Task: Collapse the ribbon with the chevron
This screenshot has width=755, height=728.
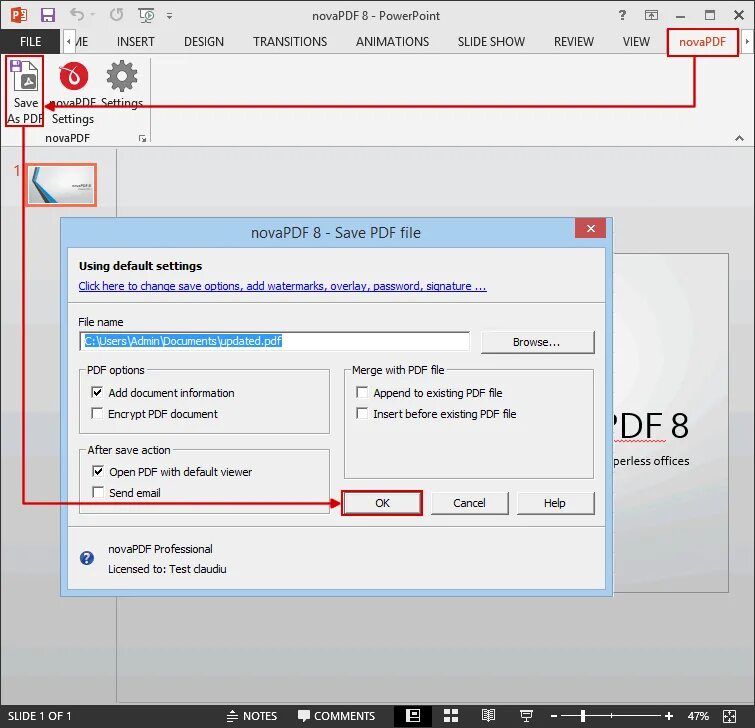Action: click(739, 138)
